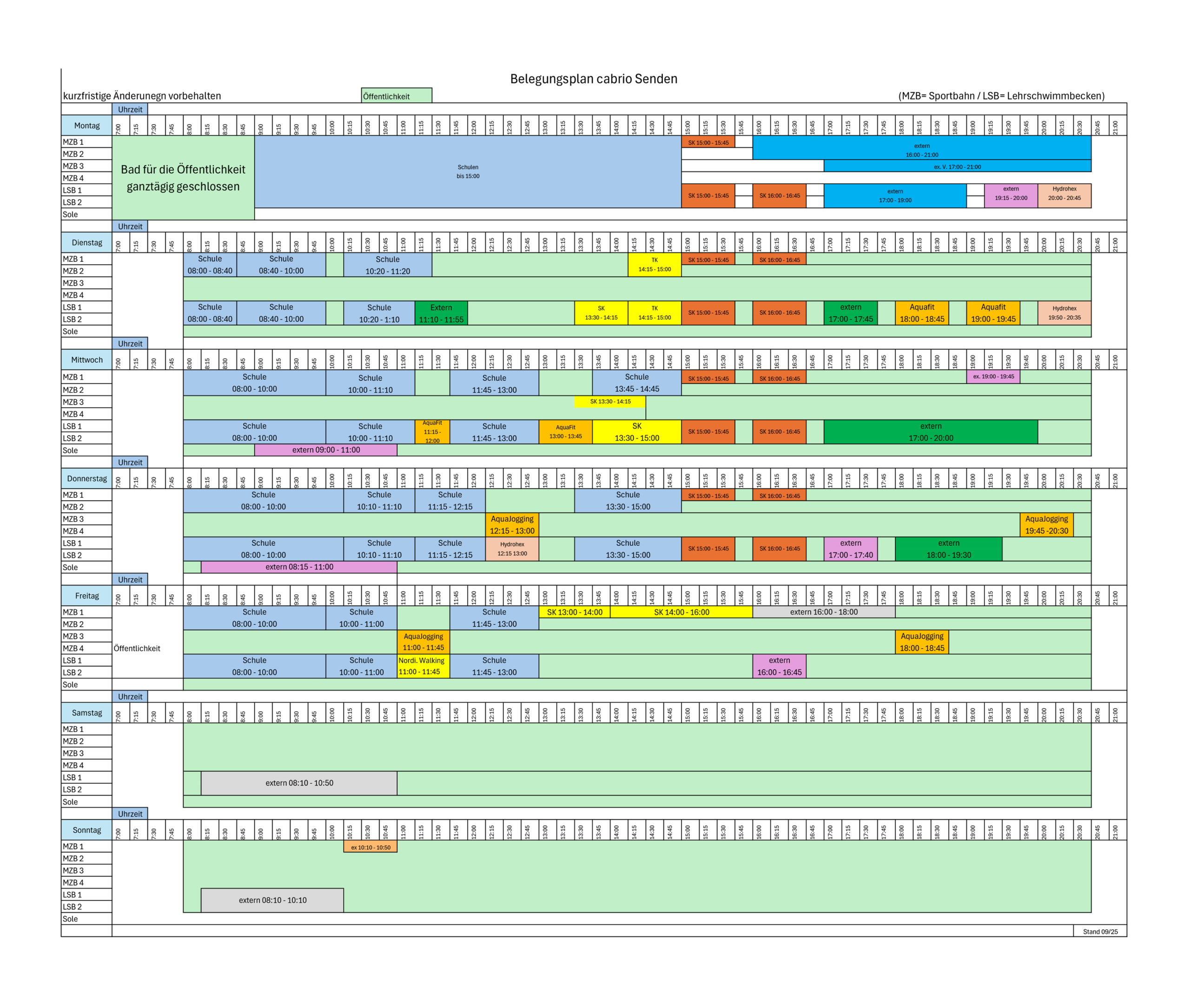The image size is (1190, 1008).
Task: Click Thursday 'AquaJogging 12:15 - 13:00' cell
Action: click(x=512, y=524)
